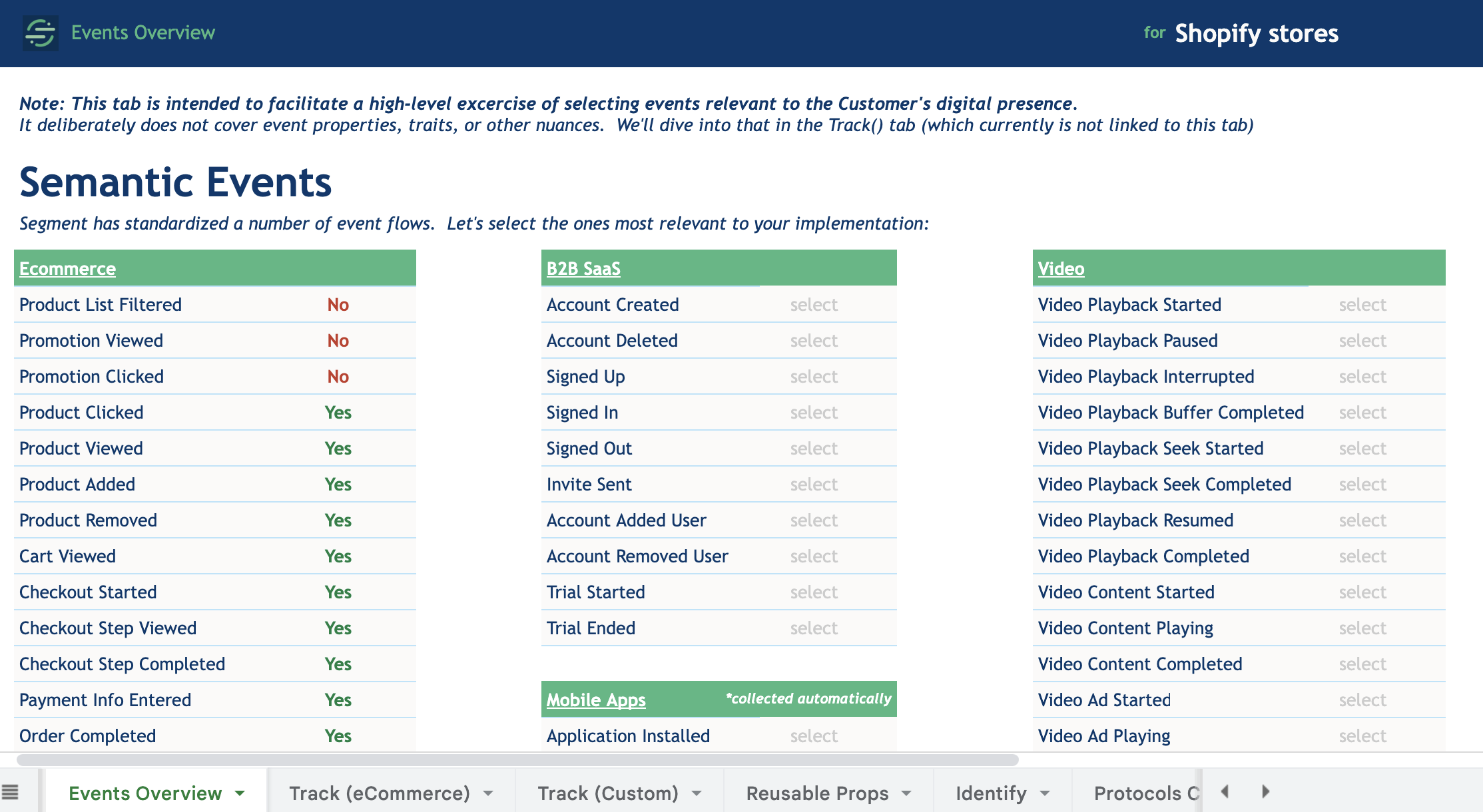The height and width of the screenshot is (812, 1483).
Task: Click the select cell for Video Playback Resumed
Action: click(x=1362, y=520)
